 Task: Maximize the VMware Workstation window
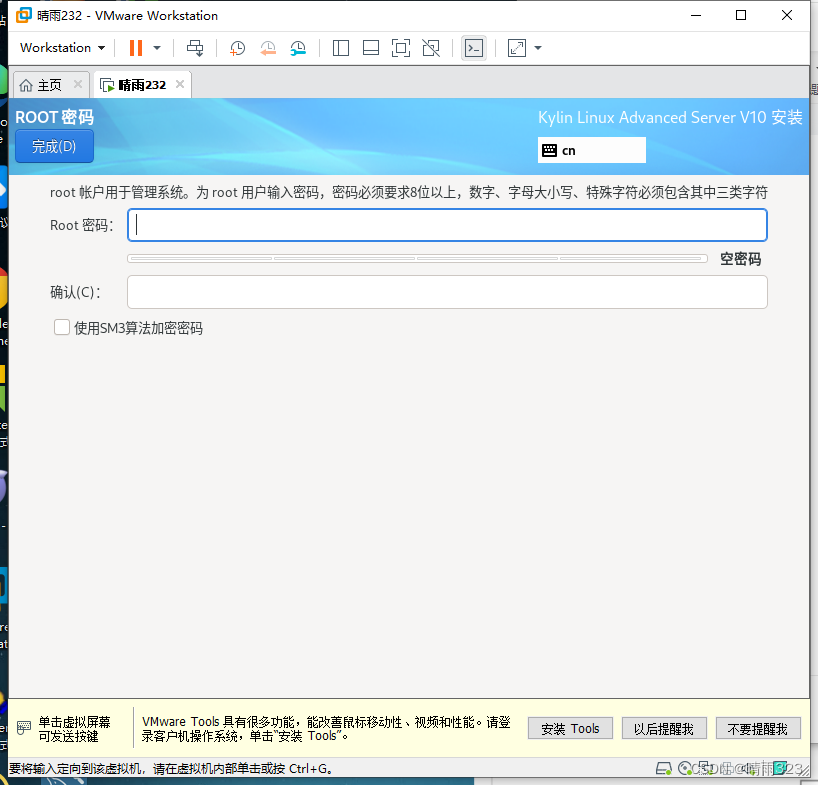(741, 15)
